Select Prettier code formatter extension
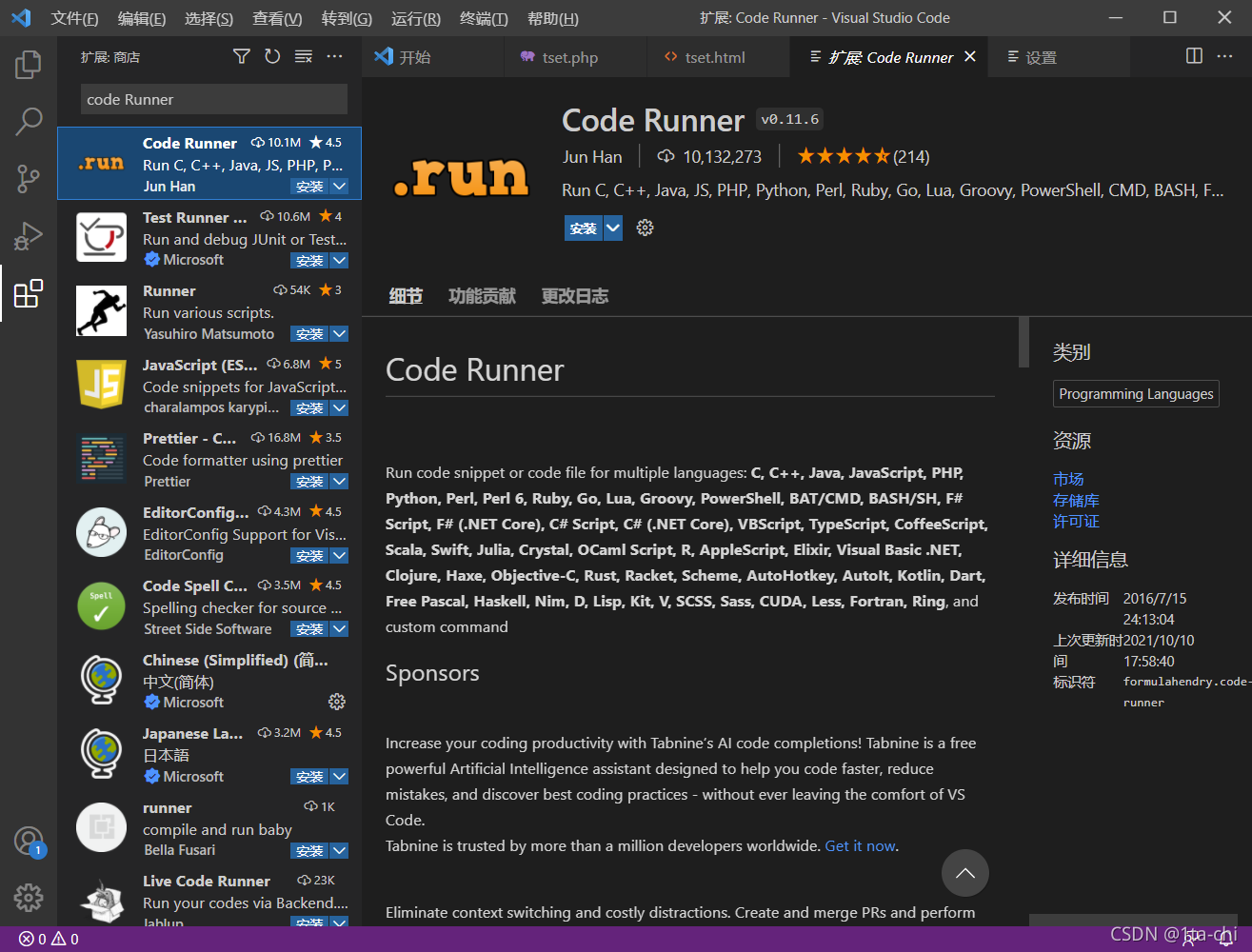This screenshot has height=952, width=1252. click(209, 460)
